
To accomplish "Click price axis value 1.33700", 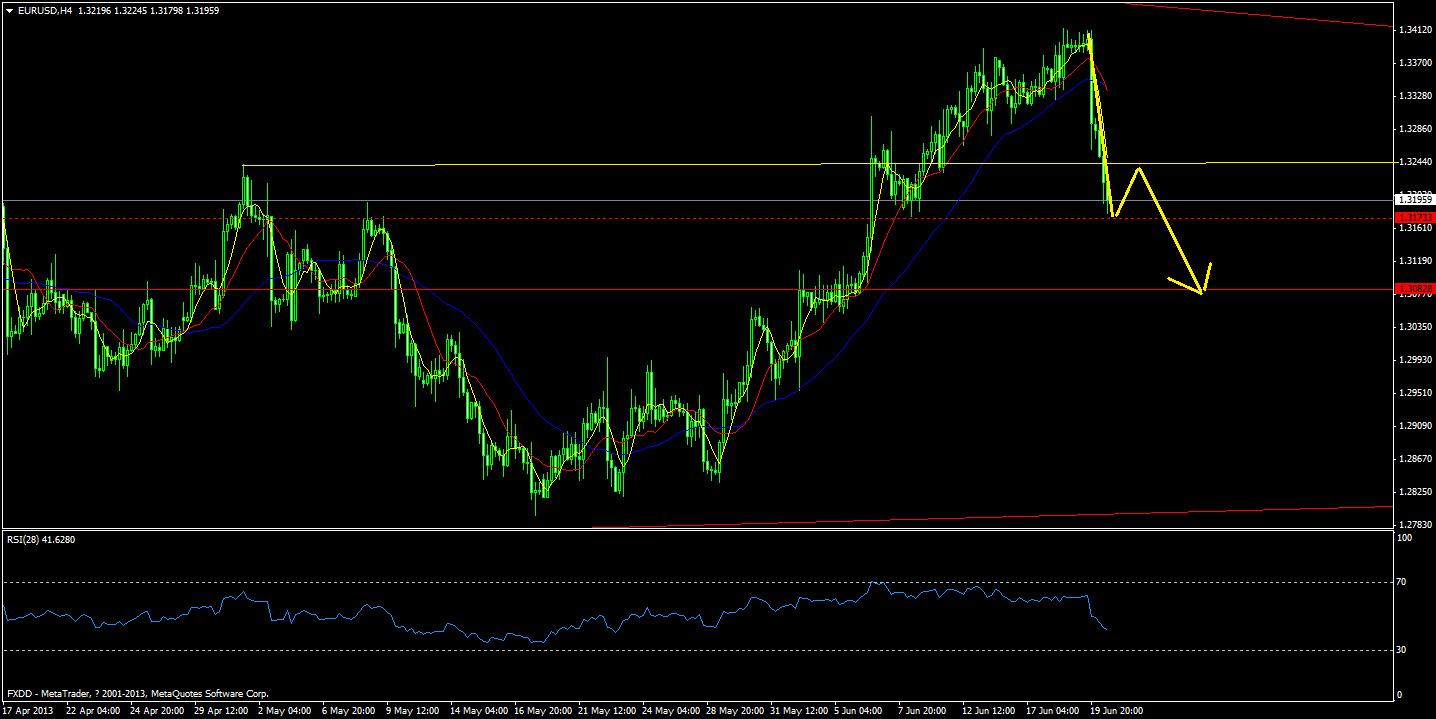I will (x=1416, y=63).
